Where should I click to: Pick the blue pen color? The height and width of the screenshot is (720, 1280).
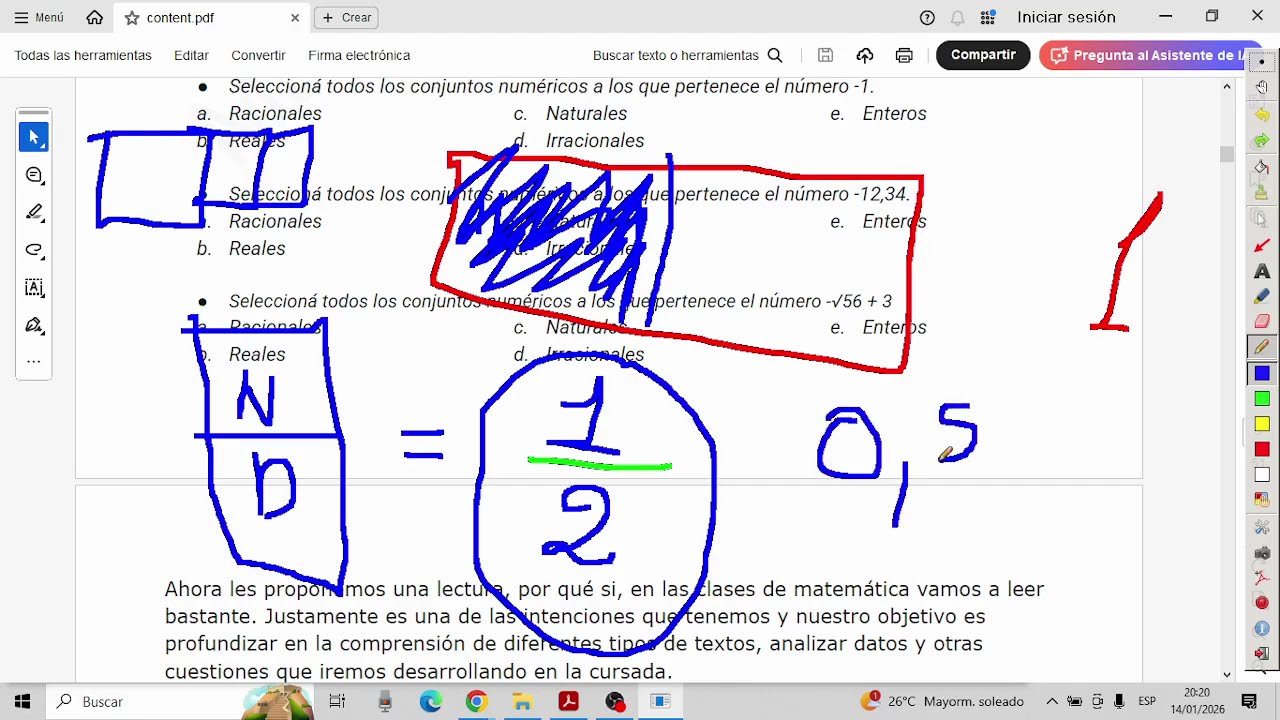(1262, 373)
